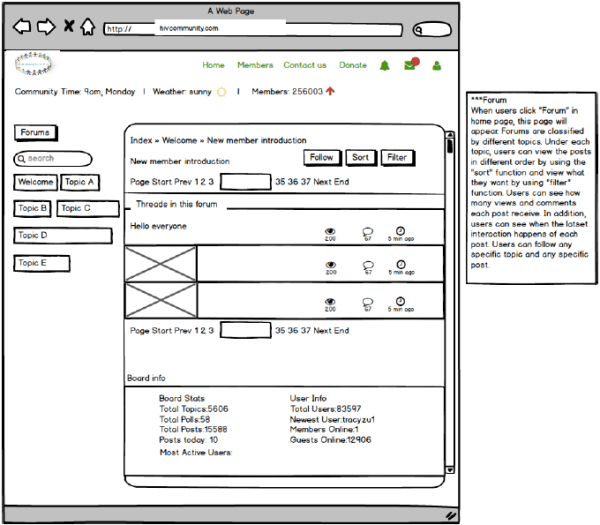Click the community logo

(34, 66)
